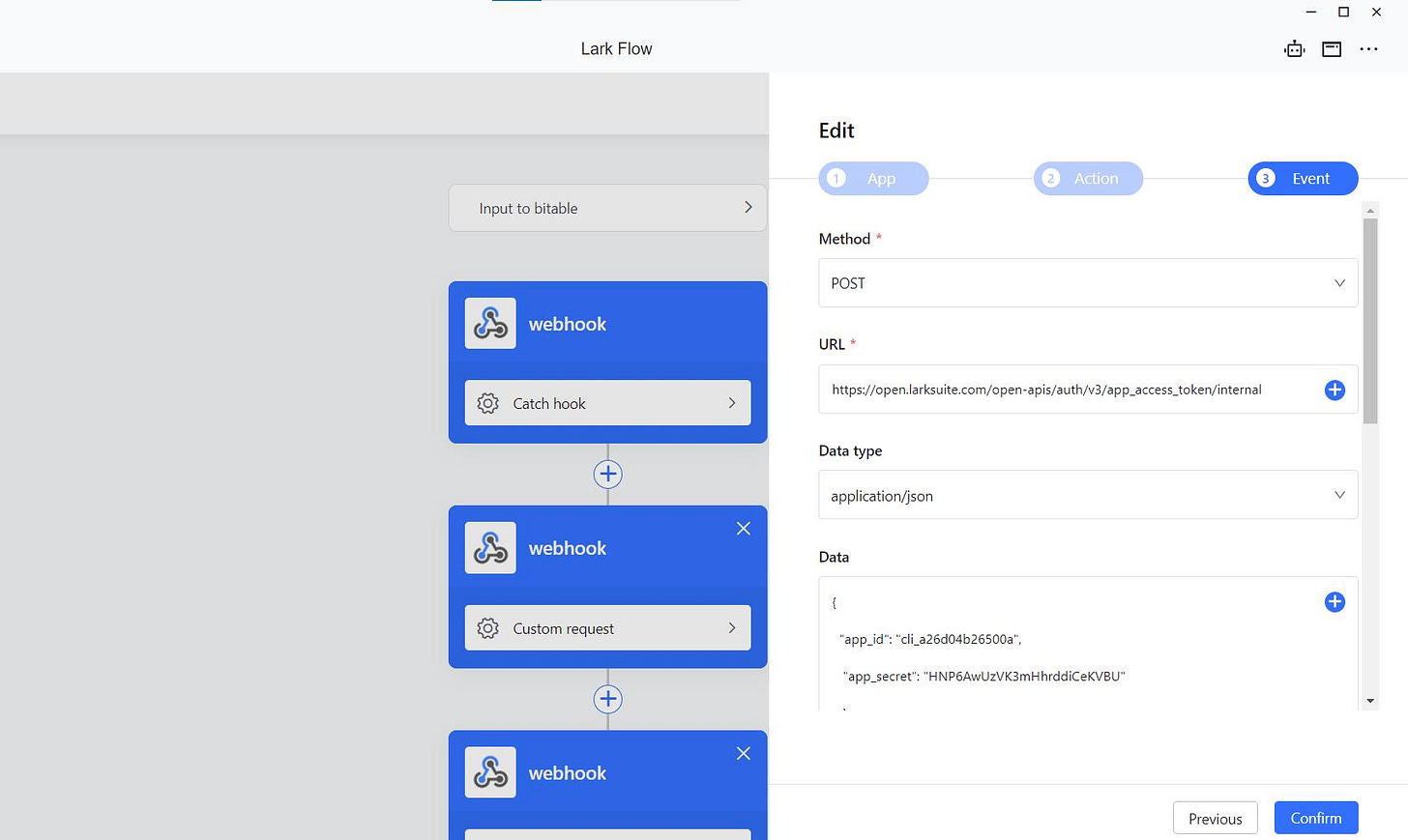Screen dimensions: 1408x840
Task: Go to the Action step tab
Action: (x=1088, y=179)
